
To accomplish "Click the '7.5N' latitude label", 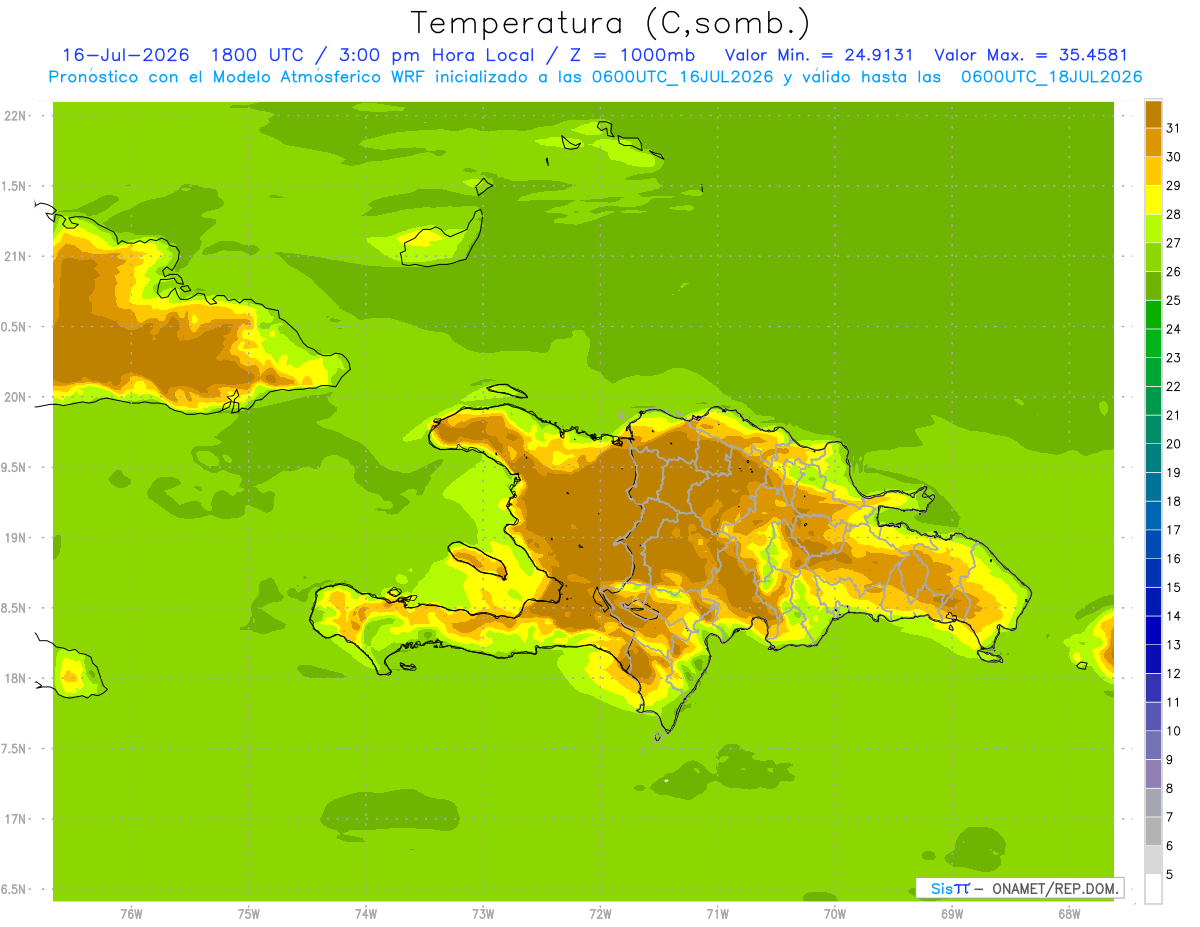I will coord(14,749).
